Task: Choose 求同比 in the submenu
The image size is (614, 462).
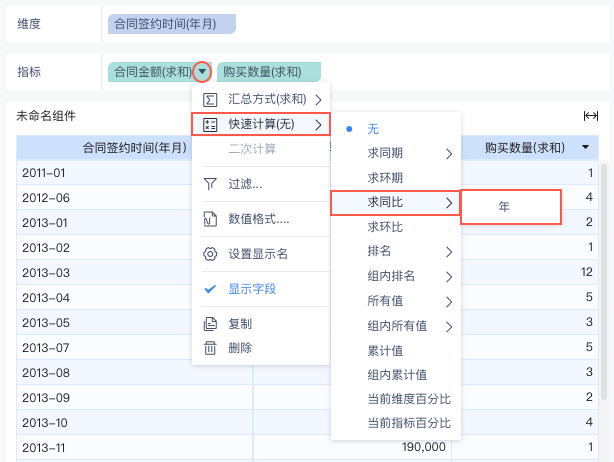Action: [395, 202]
